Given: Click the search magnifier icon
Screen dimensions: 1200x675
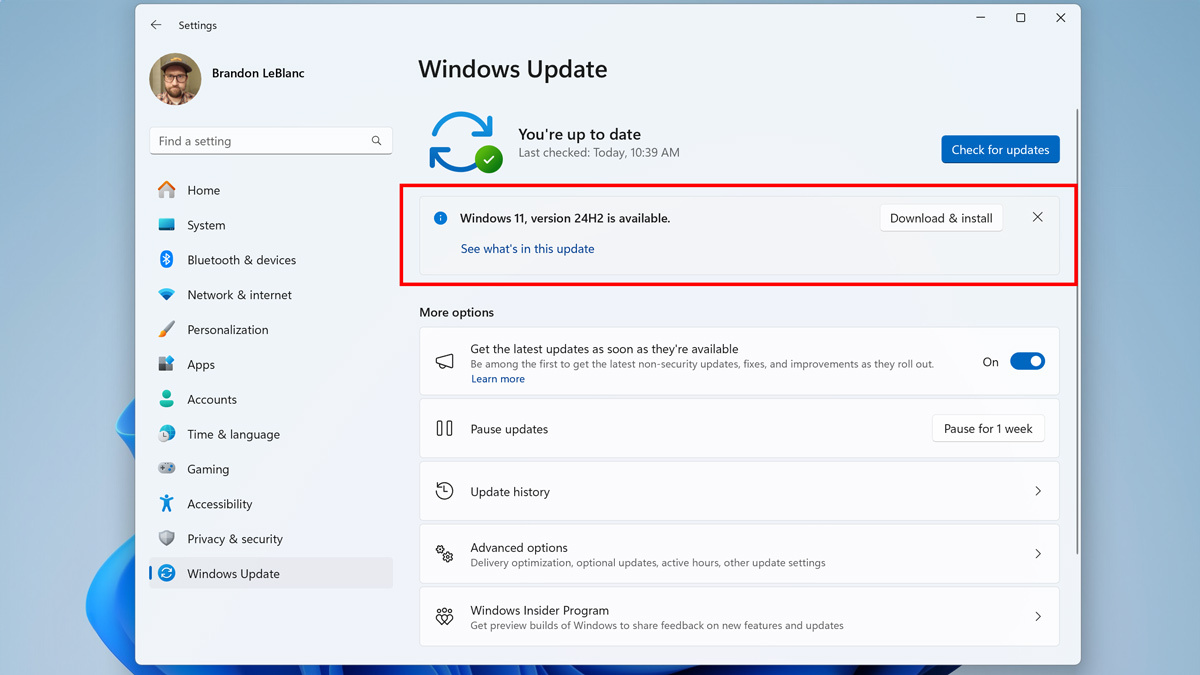Looking at the screenshot, I should 376,141.
